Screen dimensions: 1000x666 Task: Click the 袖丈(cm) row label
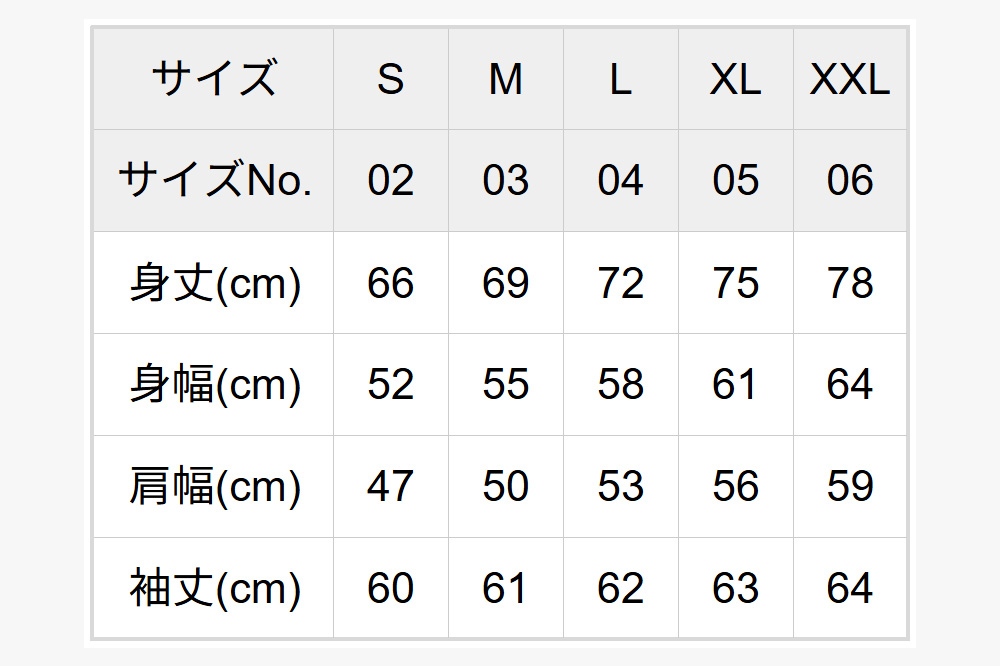[213, 589]
